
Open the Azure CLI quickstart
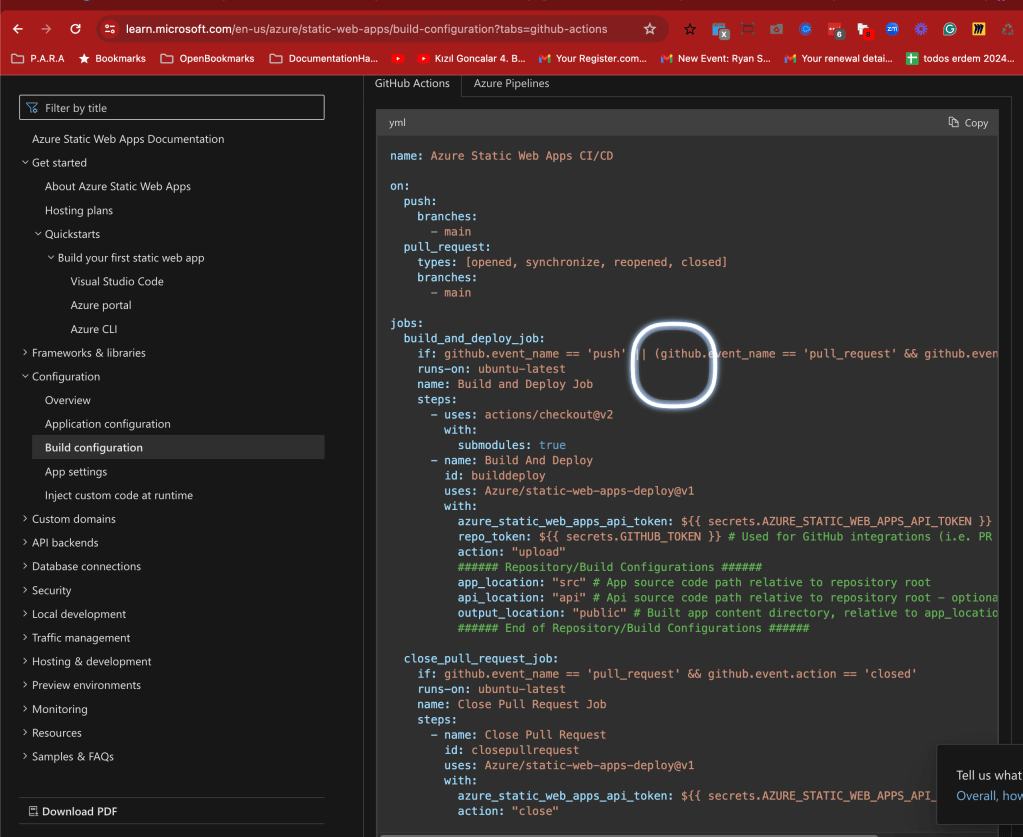[x=93, y=329]
